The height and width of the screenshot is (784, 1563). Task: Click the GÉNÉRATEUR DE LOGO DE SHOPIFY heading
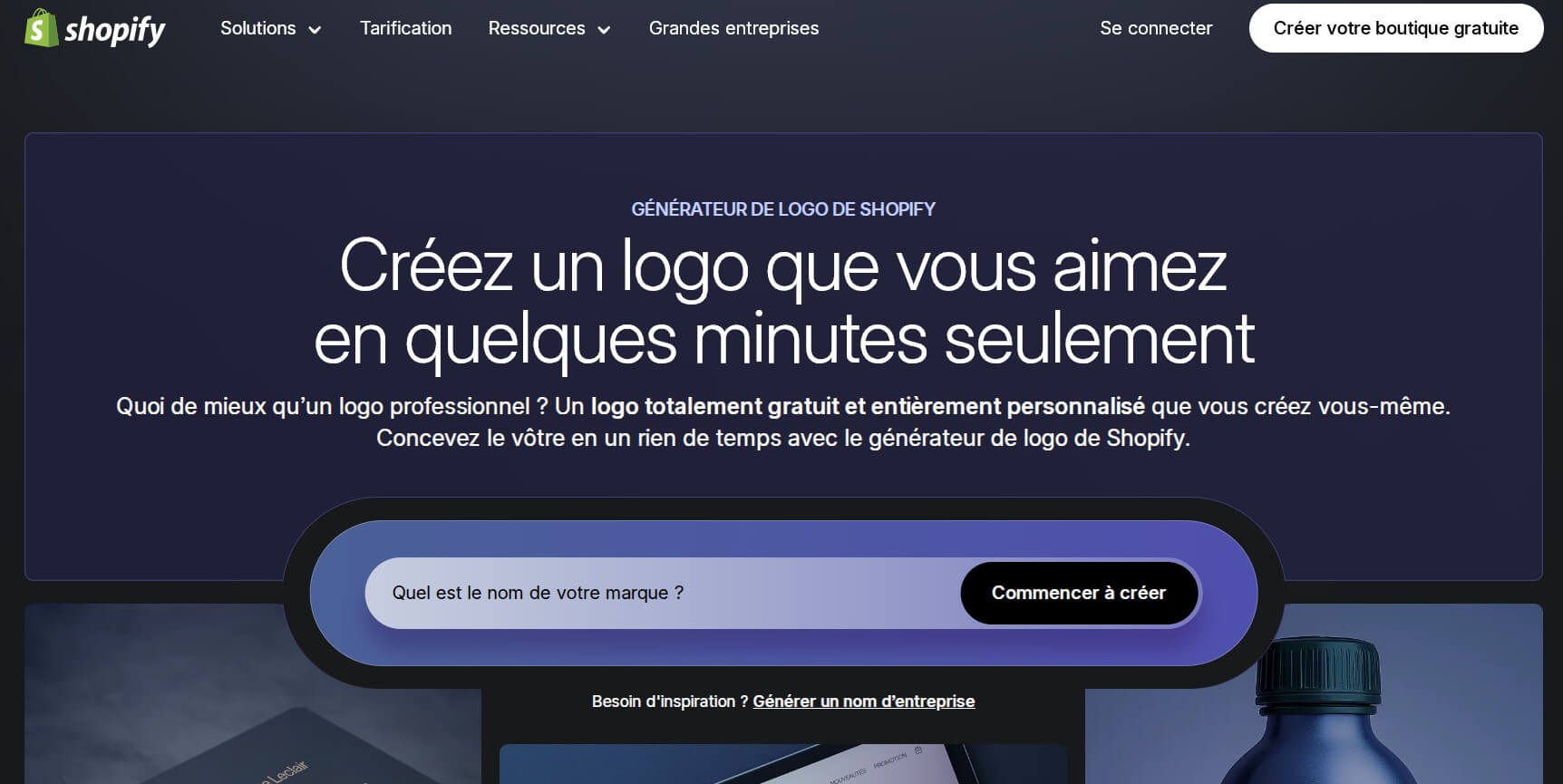pyautogui.click(x=783, y=209)
